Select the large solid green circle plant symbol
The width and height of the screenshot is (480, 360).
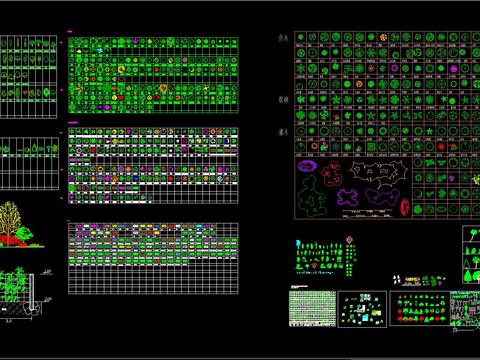[107, 88]
